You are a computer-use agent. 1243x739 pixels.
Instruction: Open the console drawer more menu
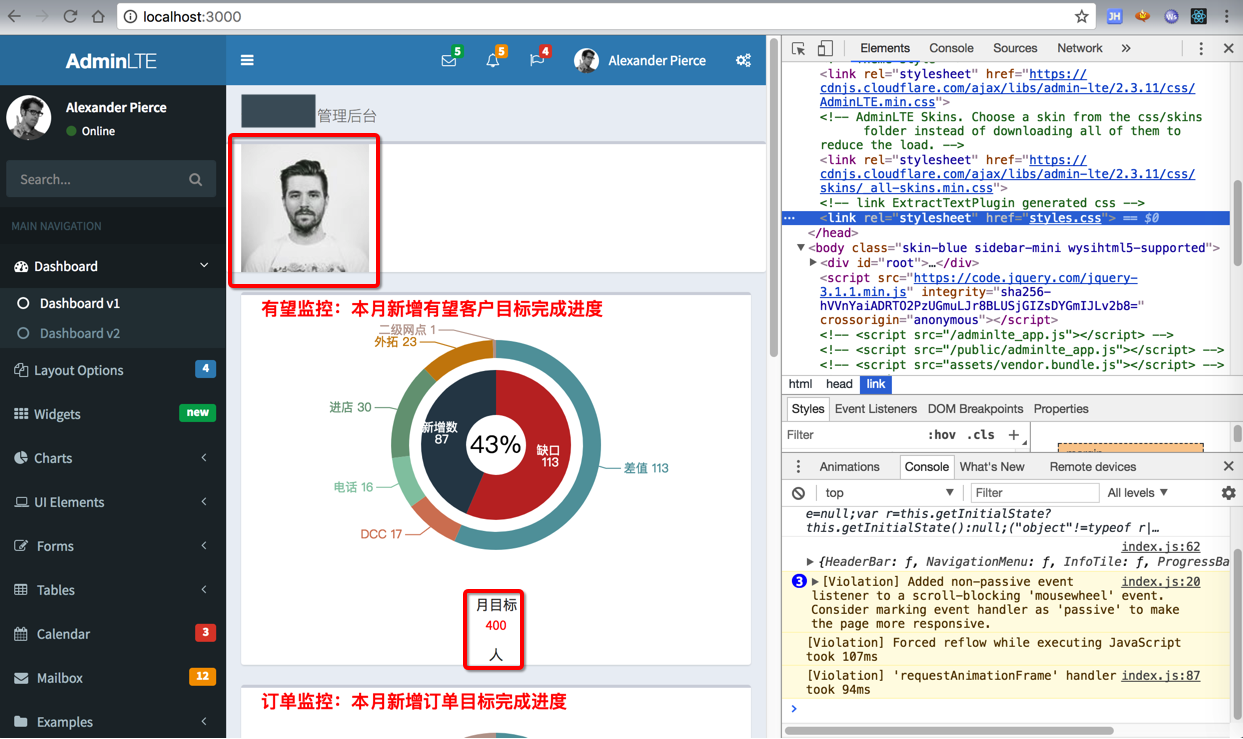798,467
